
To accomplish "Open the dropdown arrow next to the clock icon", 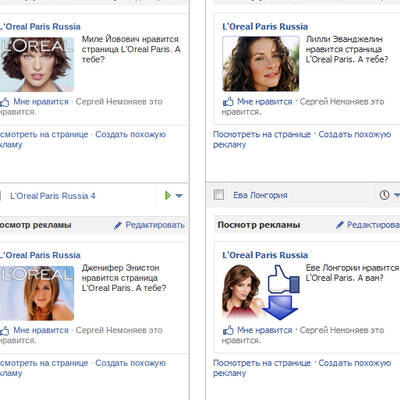I will pos(397,195).
